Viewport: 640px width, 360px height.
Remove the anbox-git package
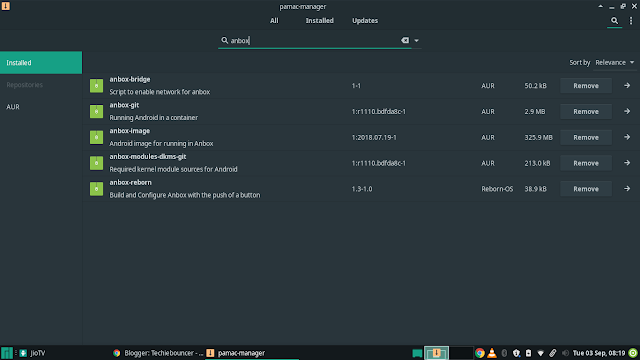click(586, 111)
